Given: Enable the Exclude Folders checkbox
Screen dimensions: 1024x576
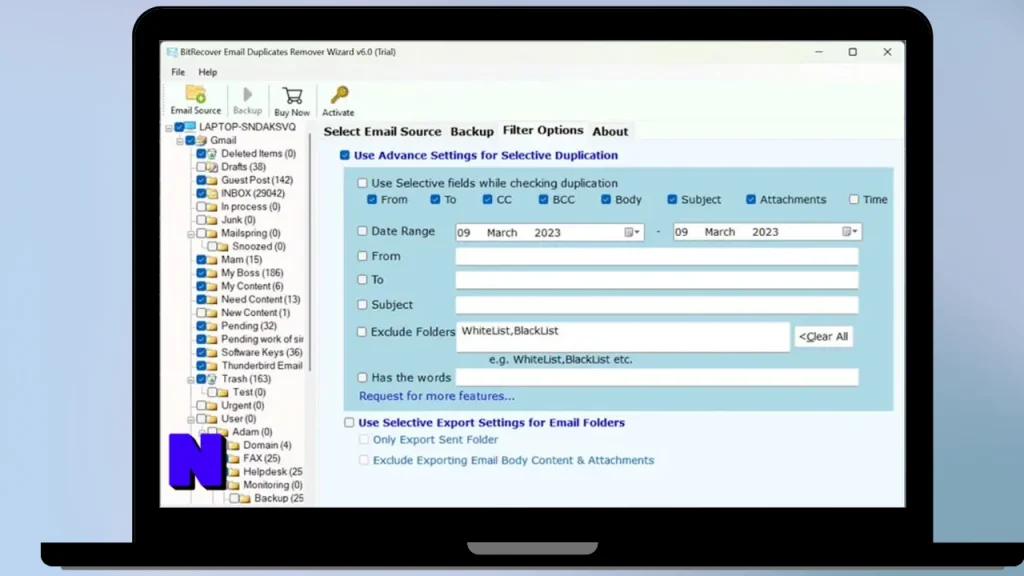Looking at the screenshot, I should (362, 332).
